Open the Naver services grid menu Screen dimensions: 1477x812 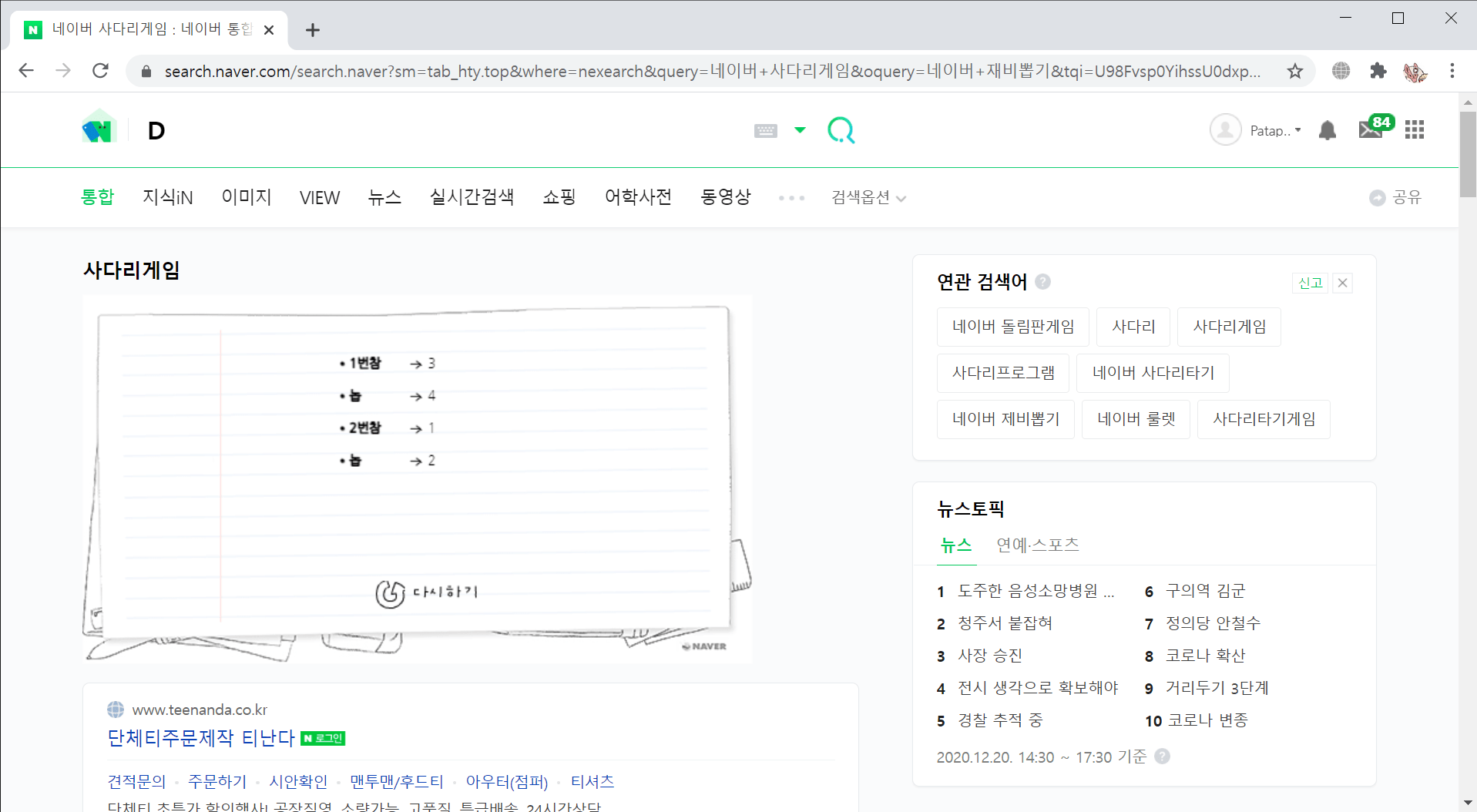point(1415,130)
